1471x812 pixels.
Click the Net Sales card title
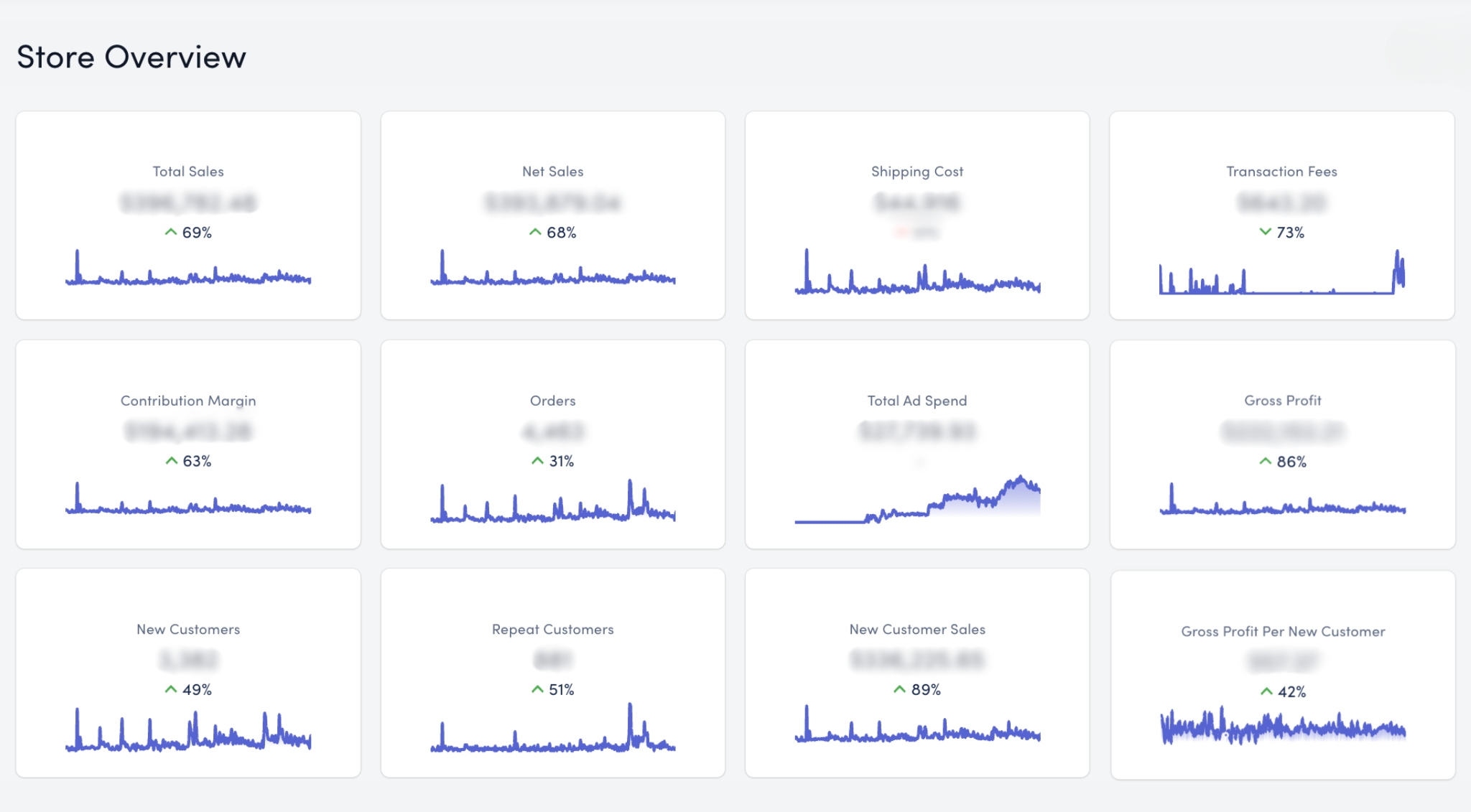(553, 172)
